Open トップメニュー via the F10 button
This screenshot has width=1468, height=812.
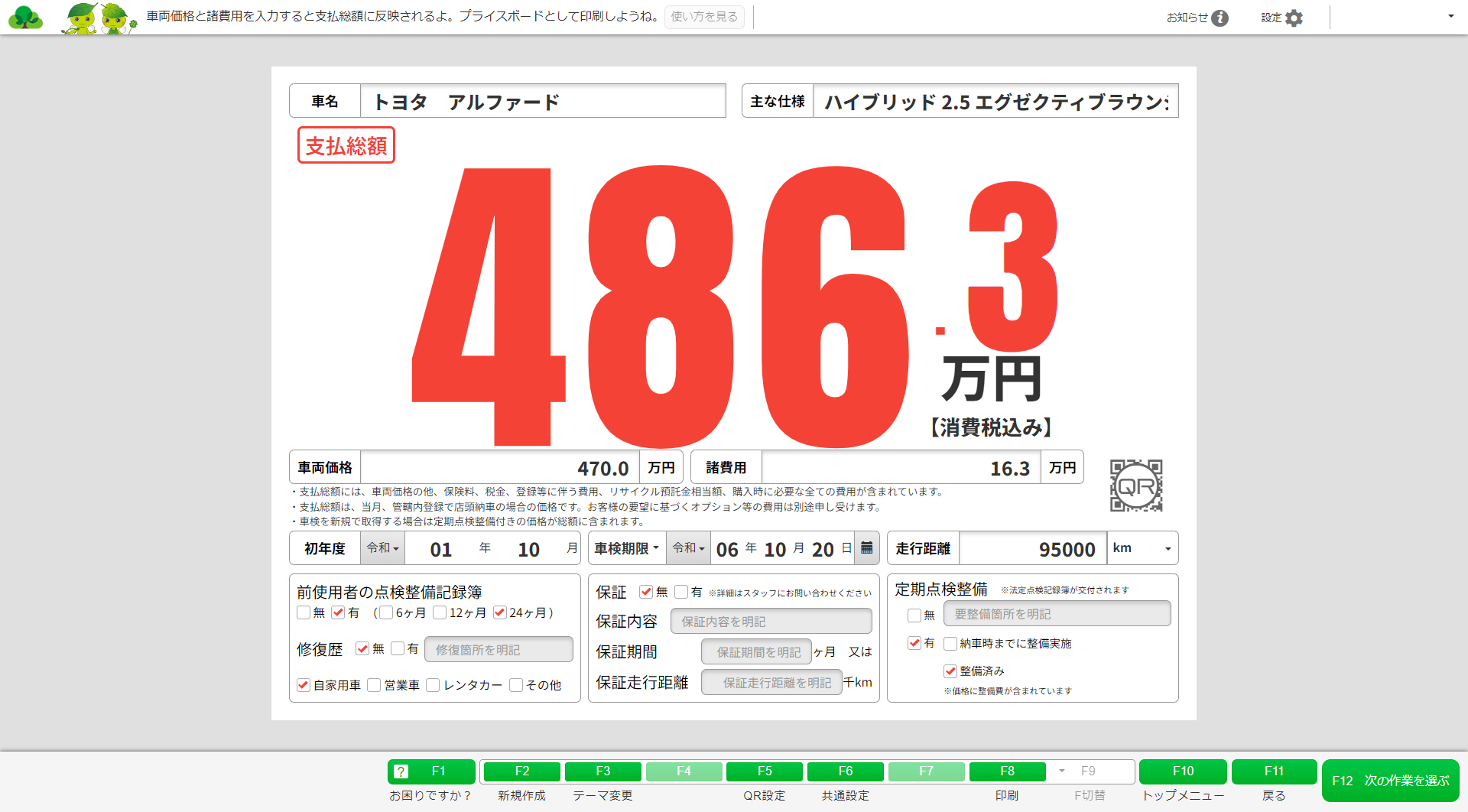coord(1182,771)
